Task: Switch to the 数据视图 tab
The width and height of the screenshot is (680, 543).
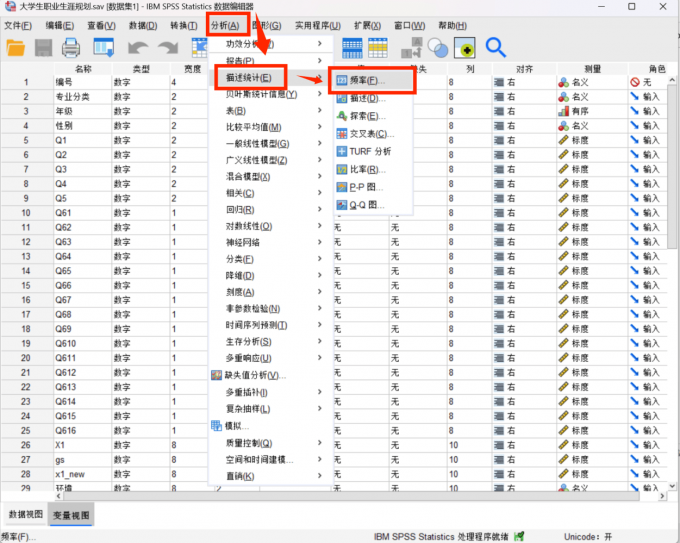Action: (26, 514)
